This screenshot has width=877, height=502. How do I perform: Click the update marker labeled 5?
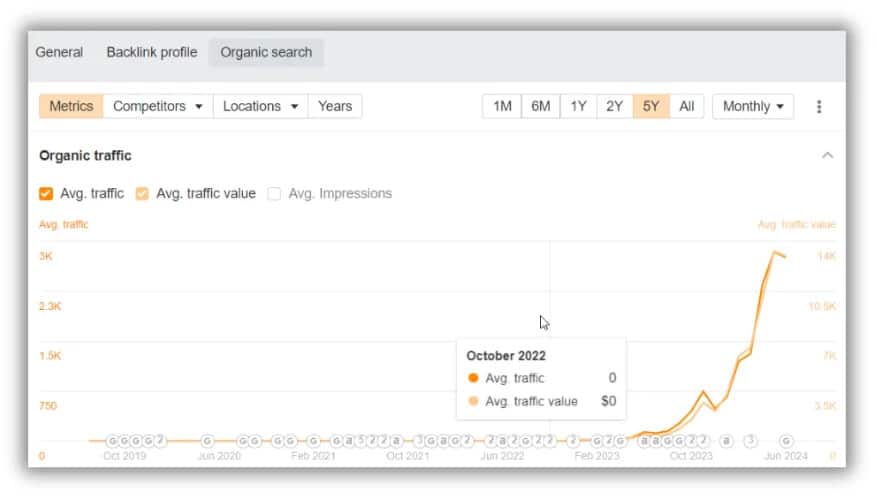tap(361, 441)
